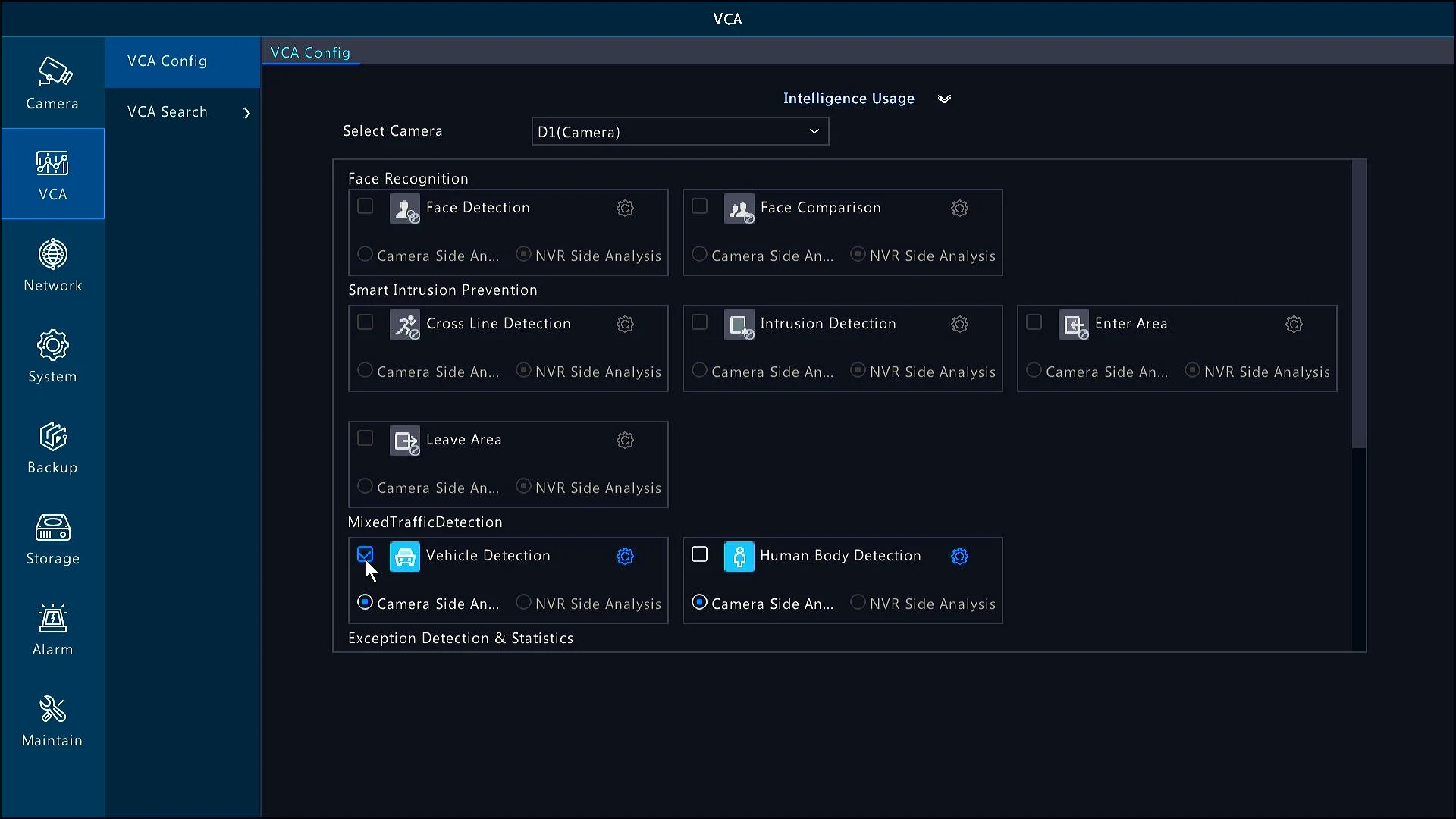Click the VCA Config tab
Image resolution: width=1456 pixels, height=819 pixels.
[311, 52]
